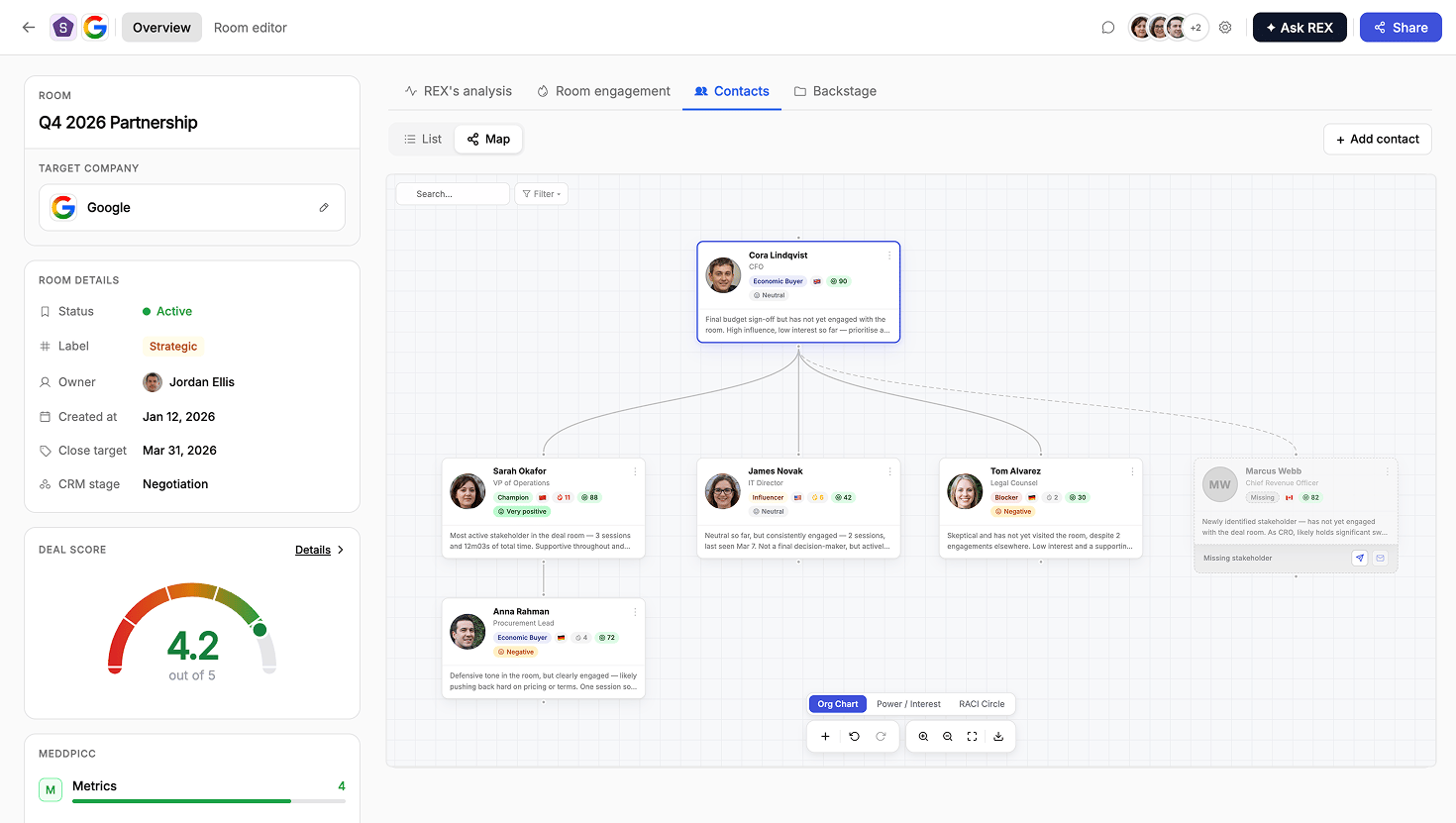This screenshot has height=823, width=1456.
Task: Select the Power / Interest layout
Action: pyautogui.click(x=908, y=704)
